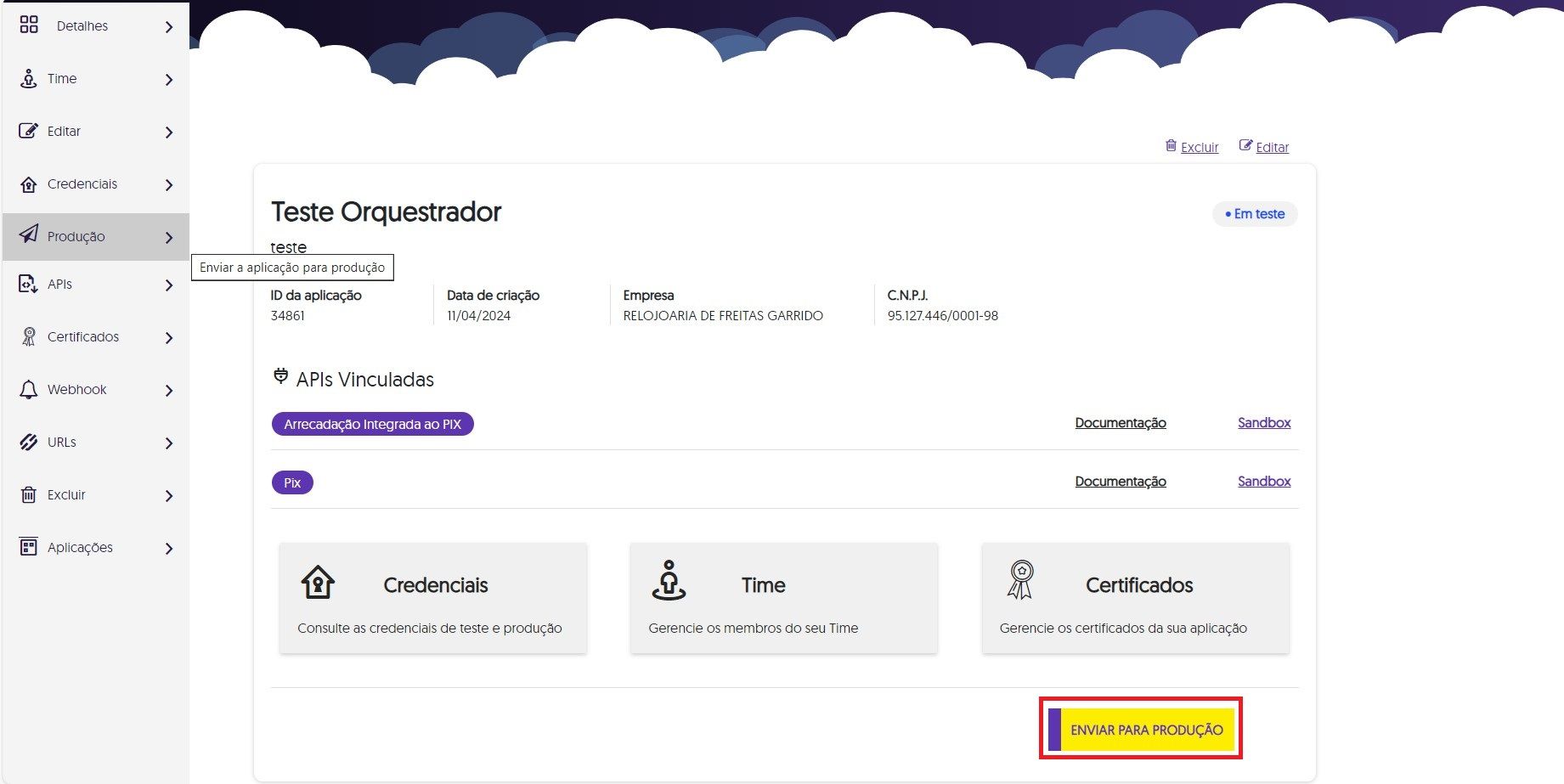Open the Webhook menu item
1564x784 pixels.
[76, 390]
